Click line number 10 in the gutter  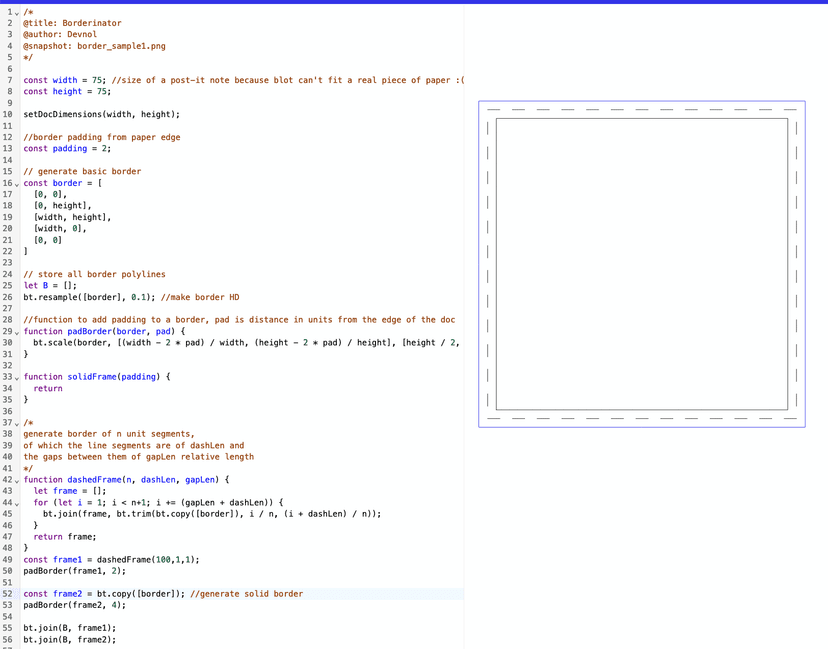click(8, 115)
